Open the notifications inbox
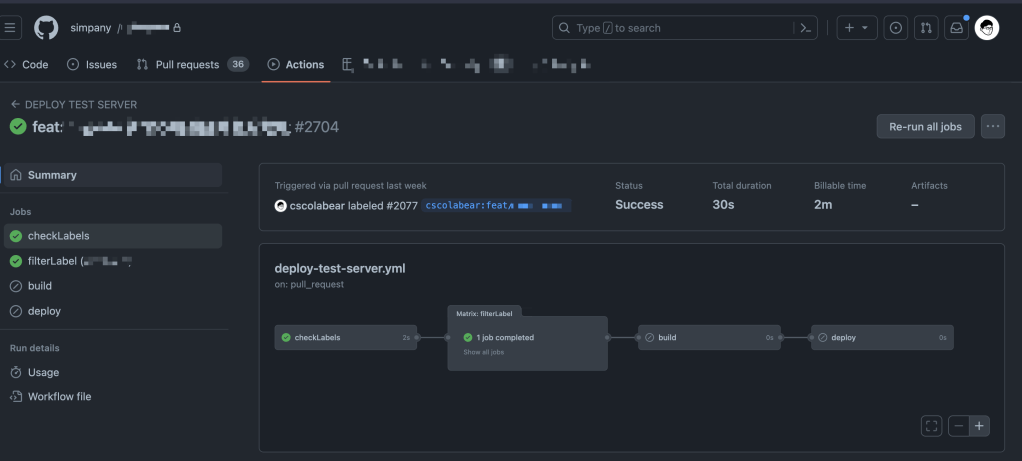The image size is (1022, 461). pos(956,28)
